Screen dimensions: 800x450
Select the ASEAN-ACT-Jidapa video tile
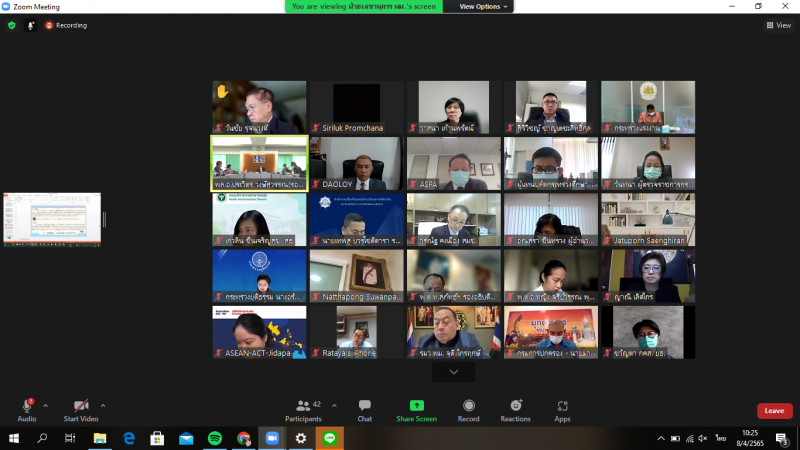(259, 332)
